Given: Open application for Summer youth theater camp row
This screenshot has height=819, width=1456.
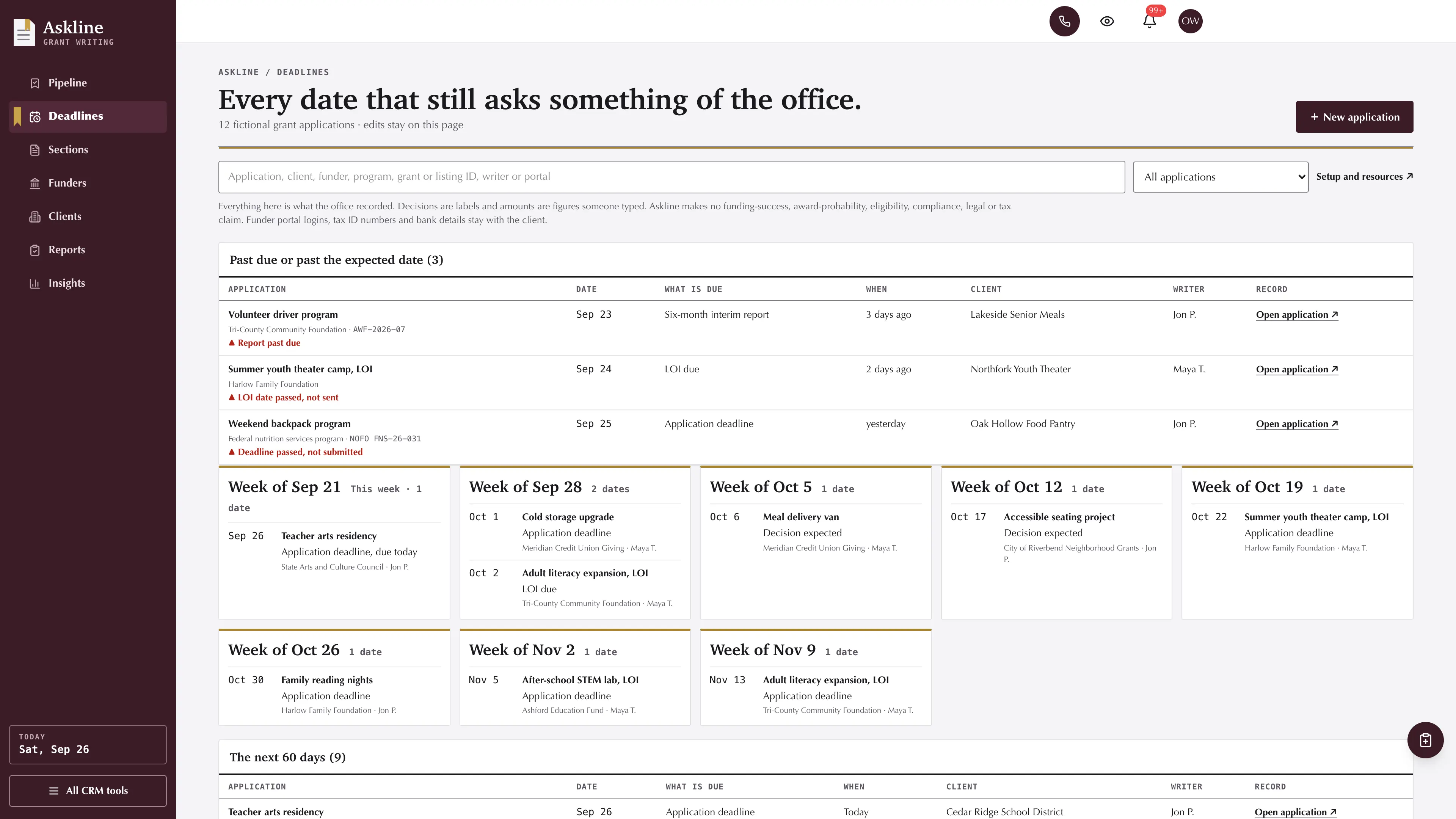Looking at the screenshot, I should (1297, 369).
